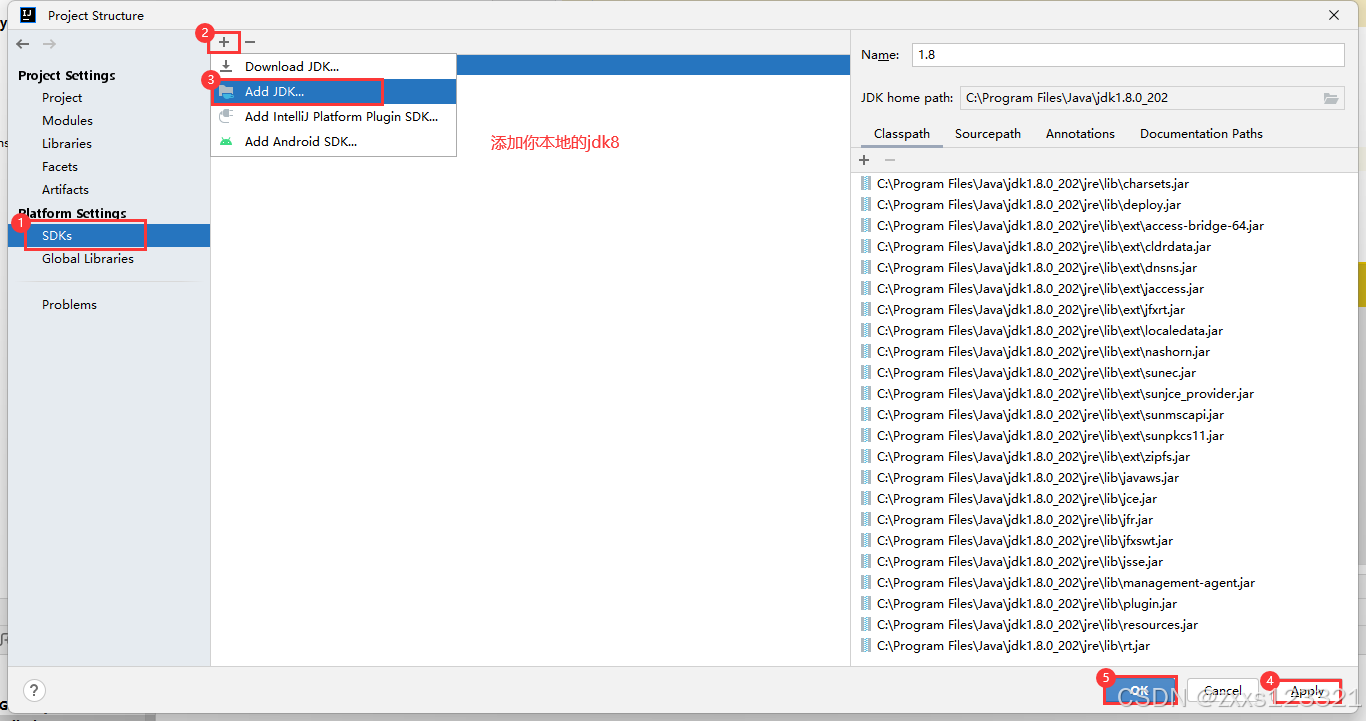Open the Annotations tab
The image size is (1366, 721).
[1080, 133]
